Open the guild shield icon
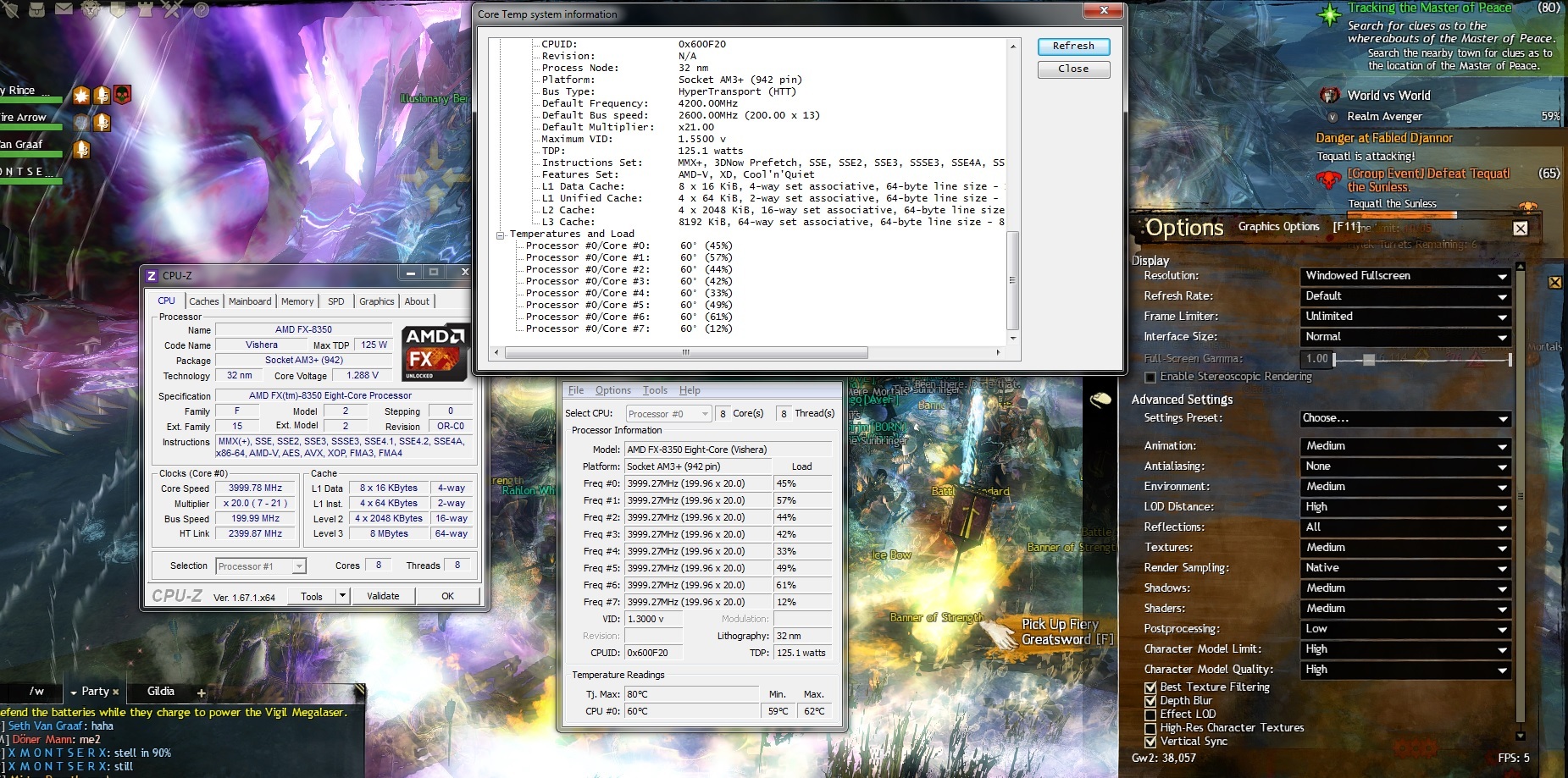This screenshot has height=778, width=1568. [118, 10]
